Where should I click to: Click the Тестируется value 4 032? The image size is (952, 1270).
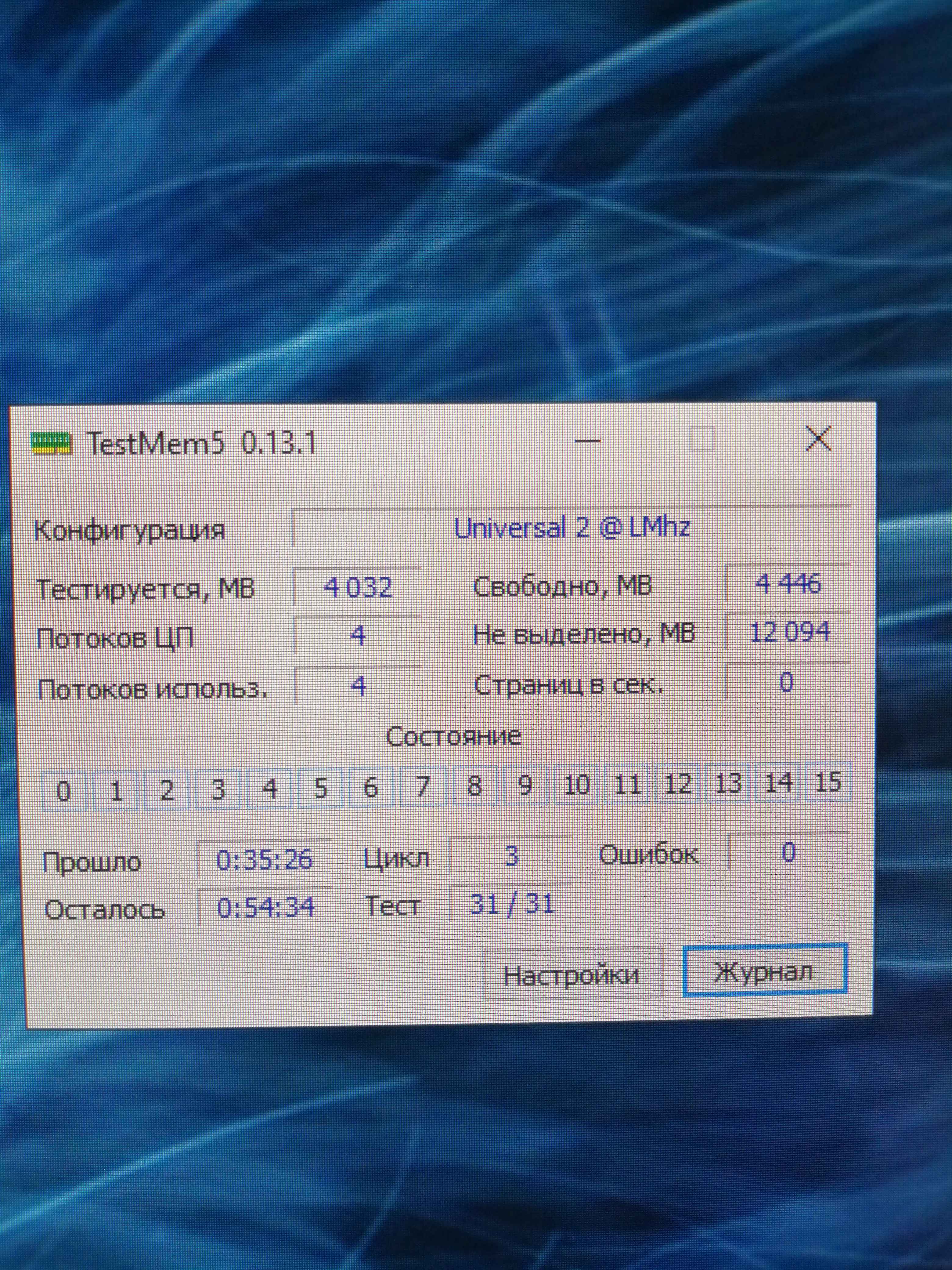[x=357, y=587]
